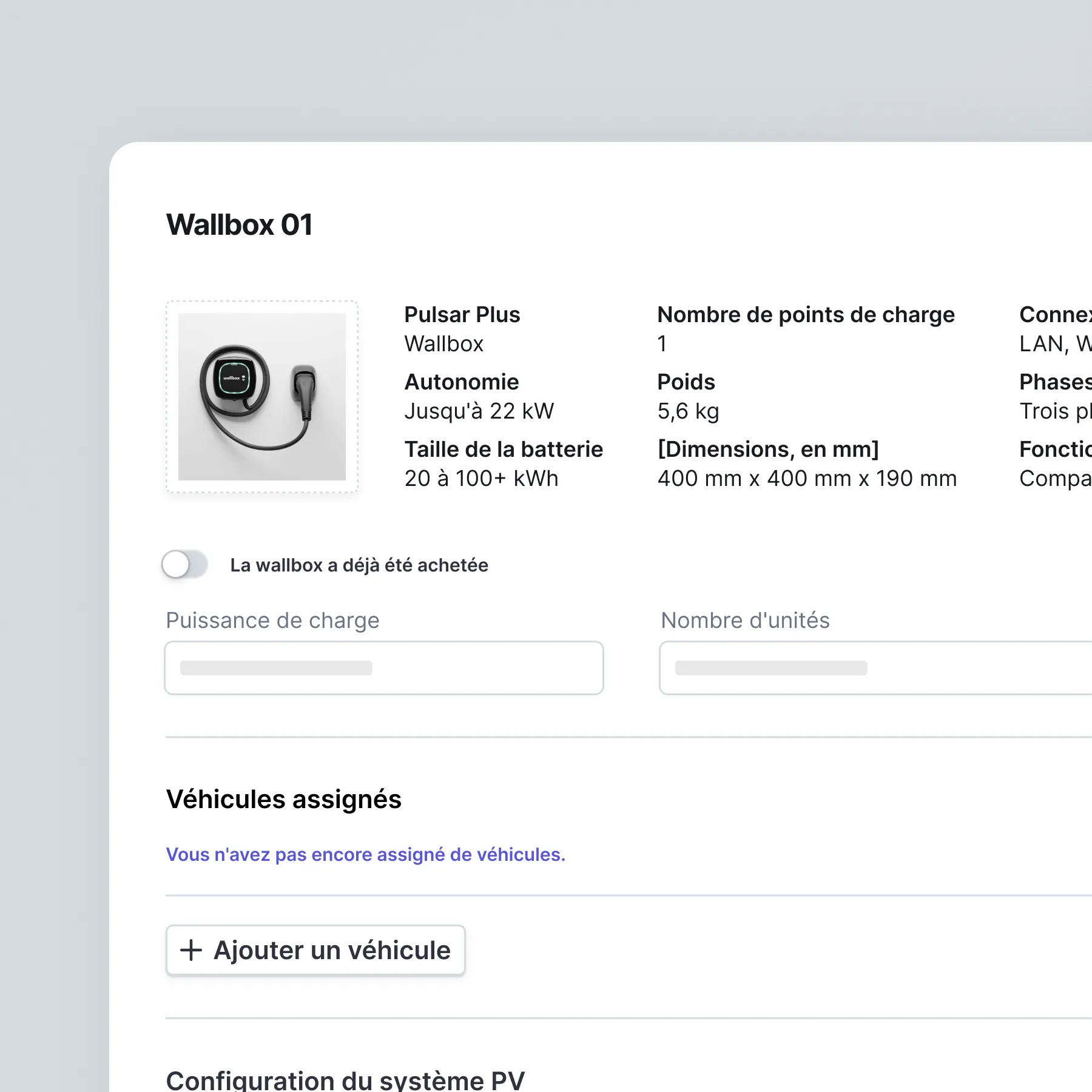Click the Nombre d'unités label
Screen dimensions: 1092x1092
(746, 621)
